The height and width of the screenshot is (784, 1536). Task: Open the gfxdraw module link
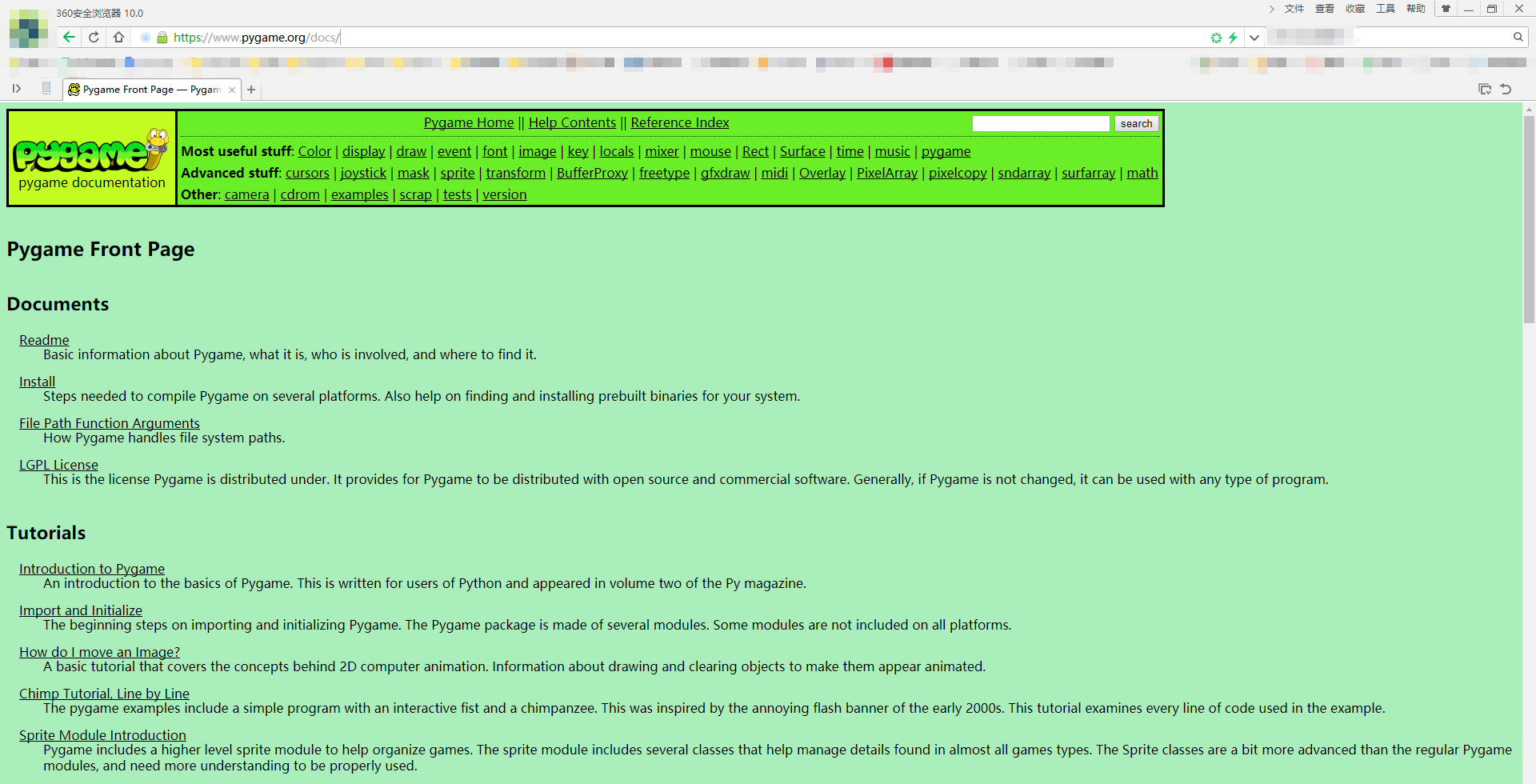point(726,173)
